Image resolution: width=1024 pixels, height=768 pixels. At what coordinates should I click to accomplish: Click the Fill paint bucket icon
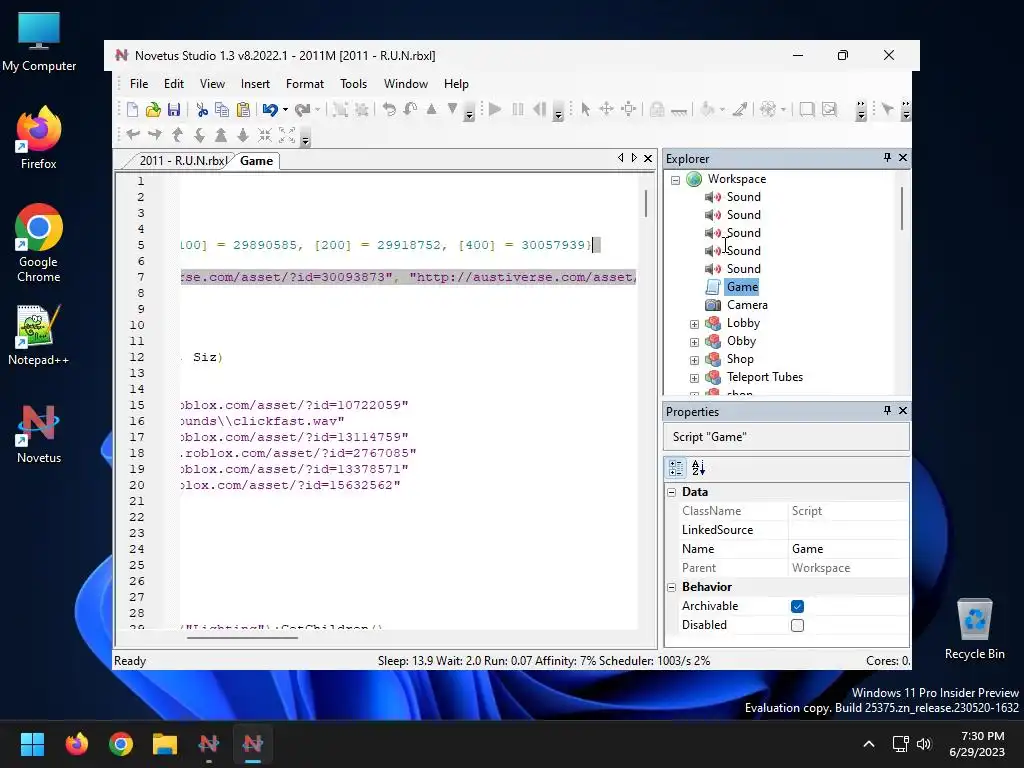(707, 110)
